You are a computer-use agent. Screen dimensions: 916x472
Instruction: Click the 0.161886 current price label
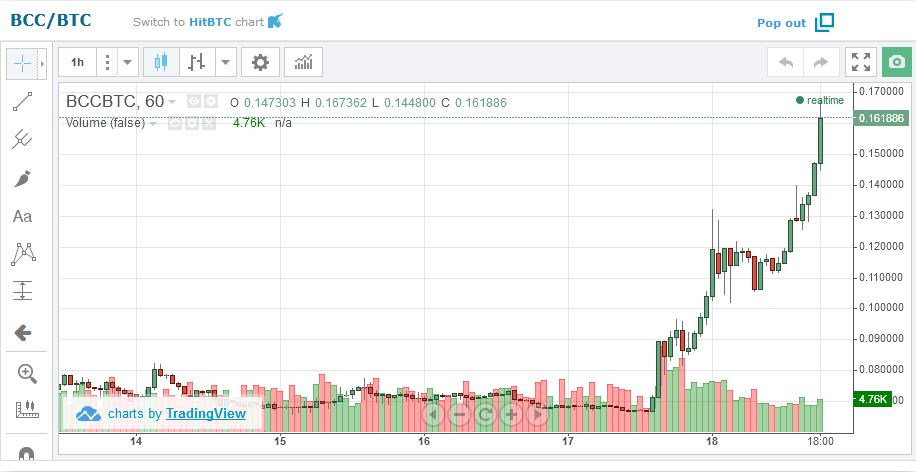click(880, 118)
